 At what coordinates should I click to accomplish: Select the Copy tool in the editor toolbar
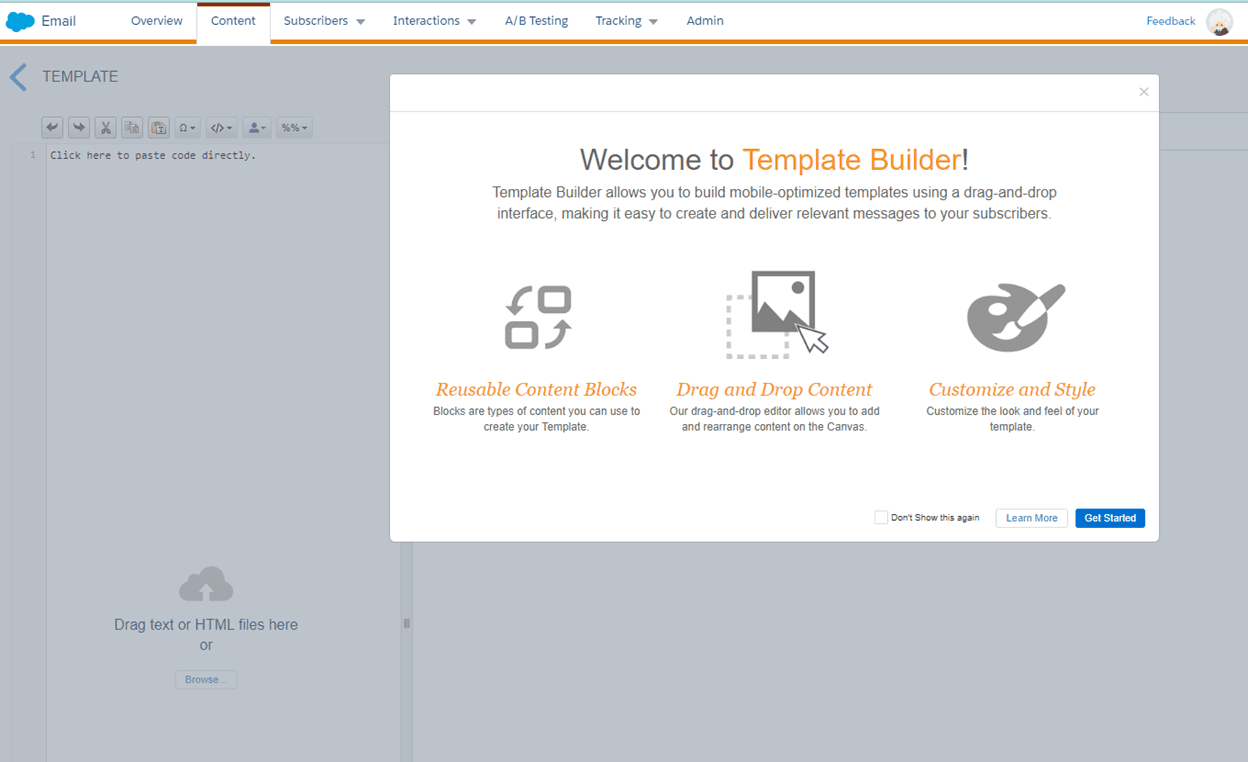point(132,127)
